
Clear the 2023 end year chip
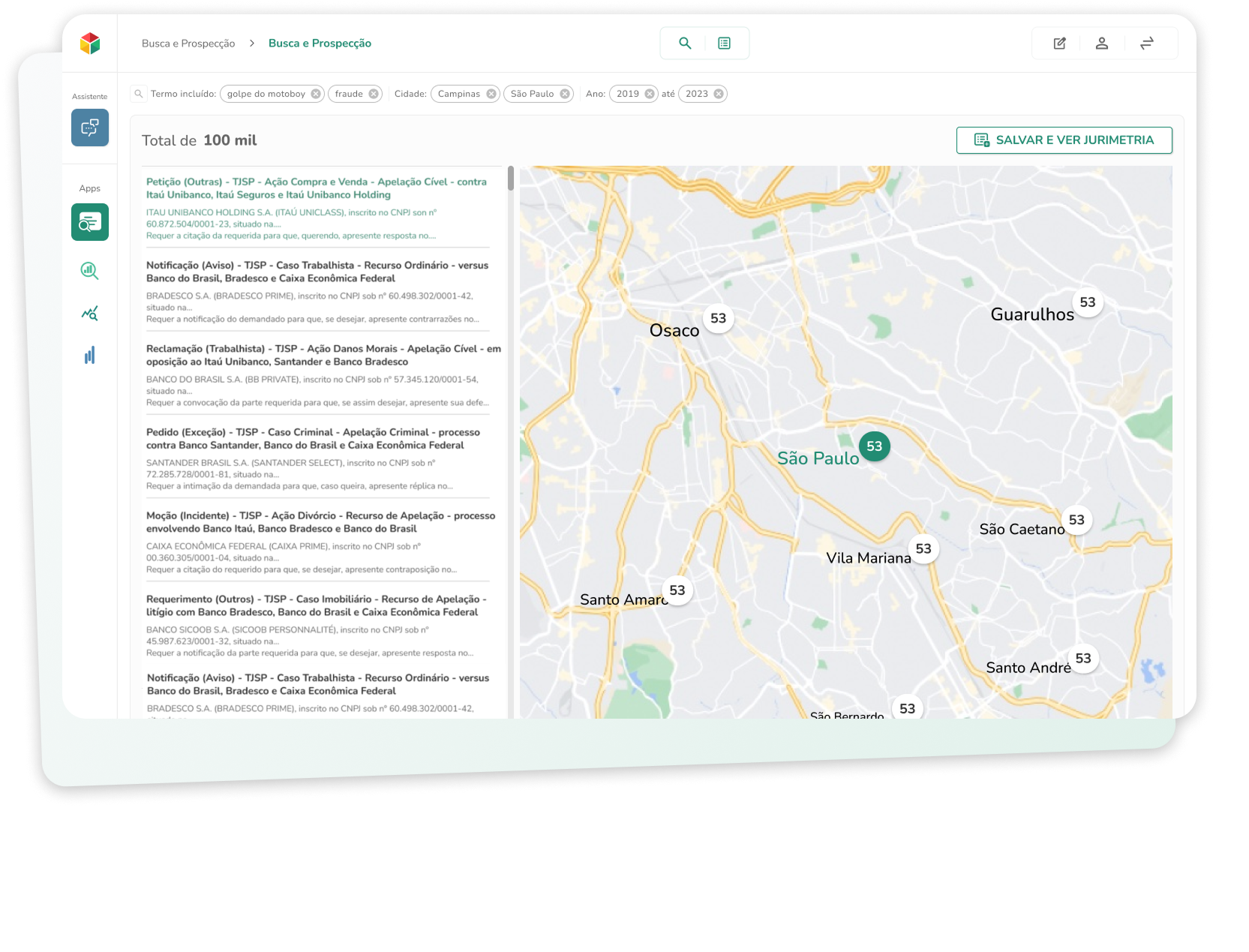pyautogui.click(x=719, y=94)
